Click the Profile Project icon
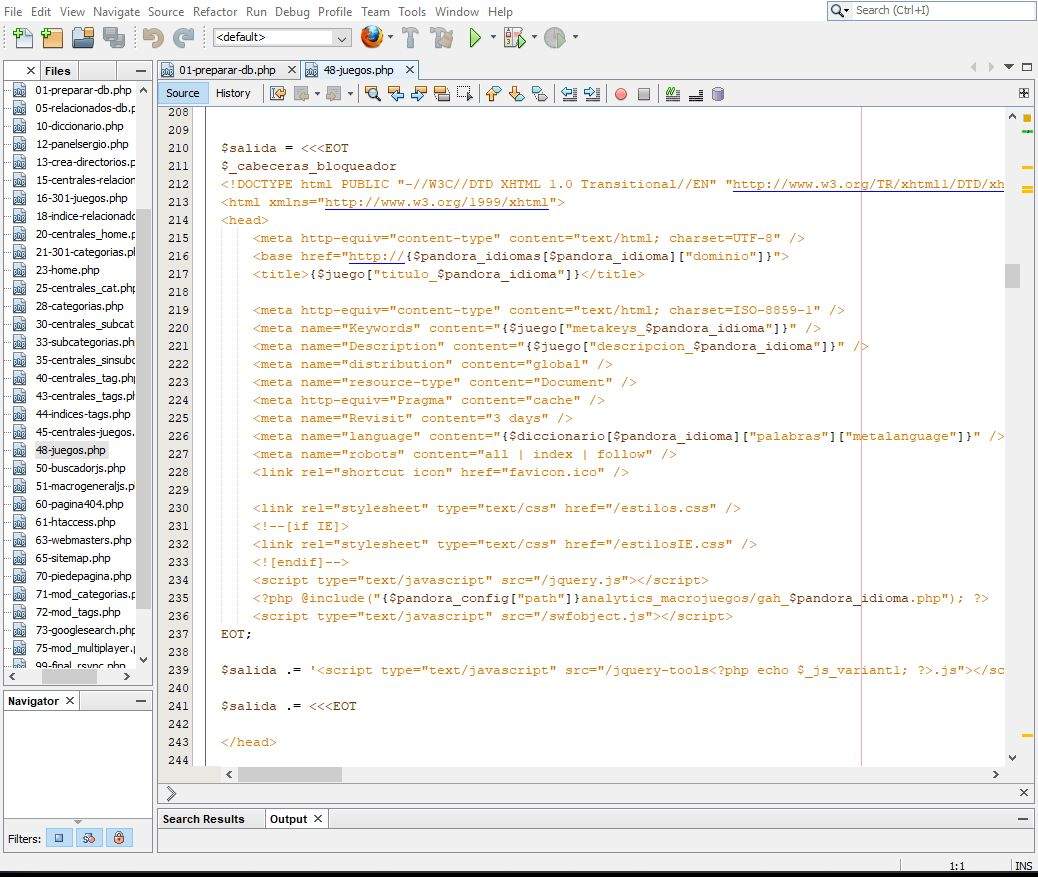This screenshot has height=877, width=1038. (555, 38)
